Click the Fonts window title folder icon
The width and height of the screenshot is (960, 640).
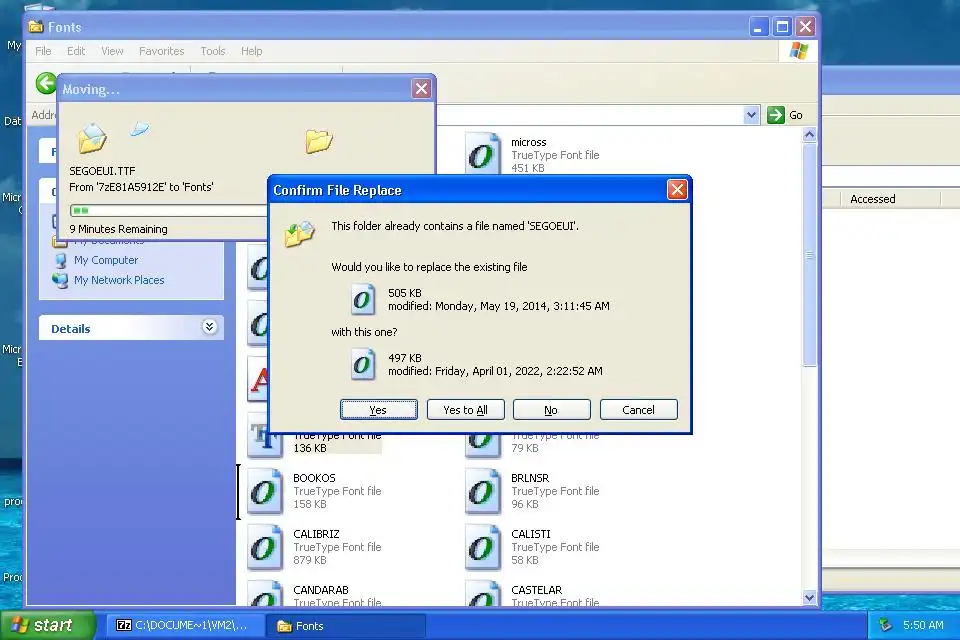[x=36, y=26]
